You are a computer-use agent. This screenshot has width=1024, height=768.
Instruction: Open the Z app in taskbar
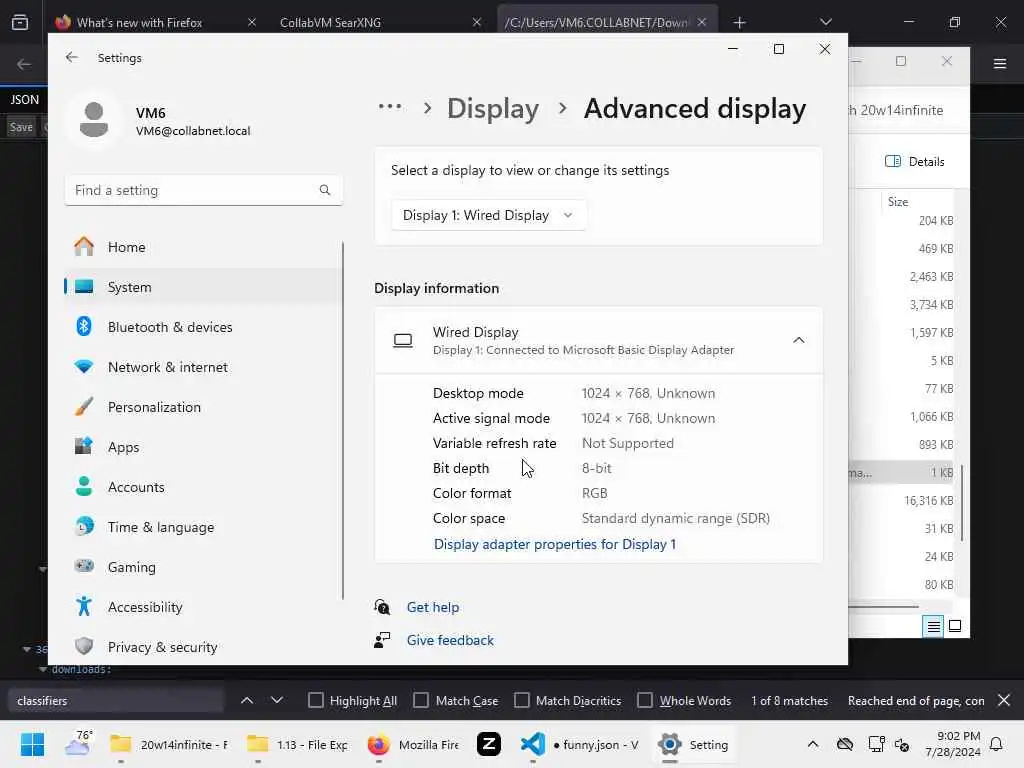click(x=488, y=744)
